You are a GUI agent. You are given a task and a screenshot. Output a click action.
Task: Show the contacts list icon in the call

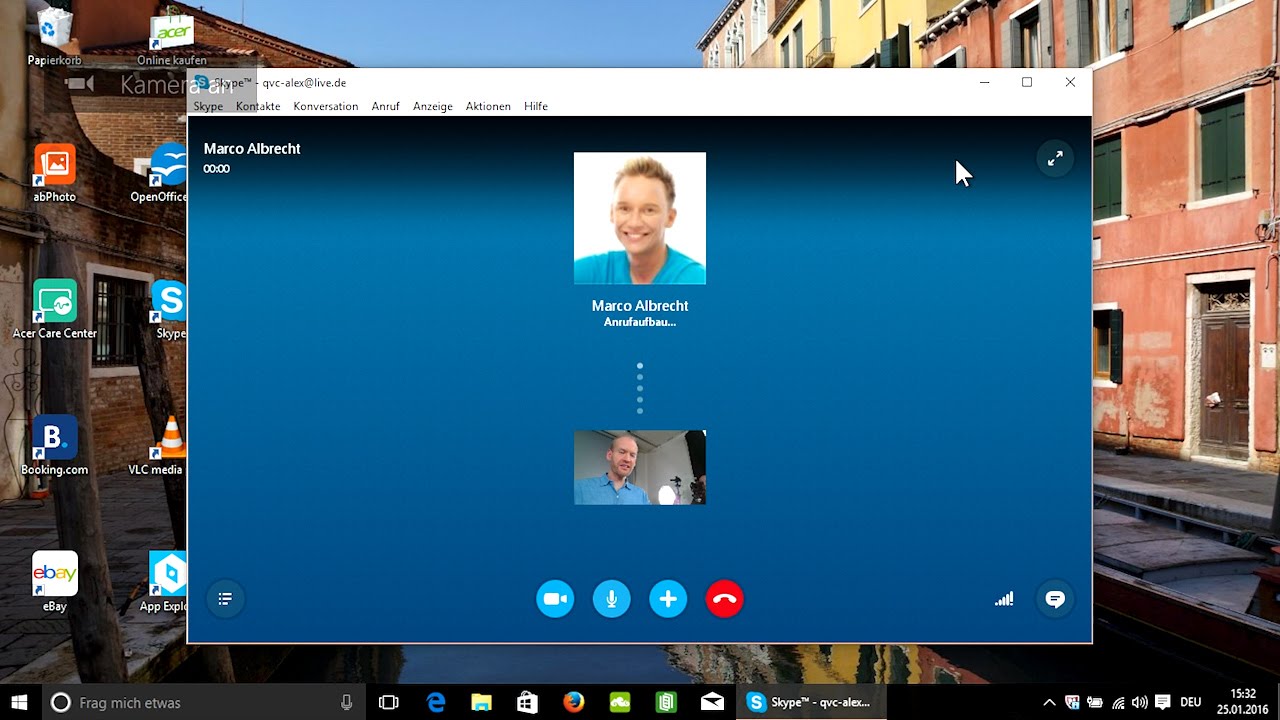225,599
